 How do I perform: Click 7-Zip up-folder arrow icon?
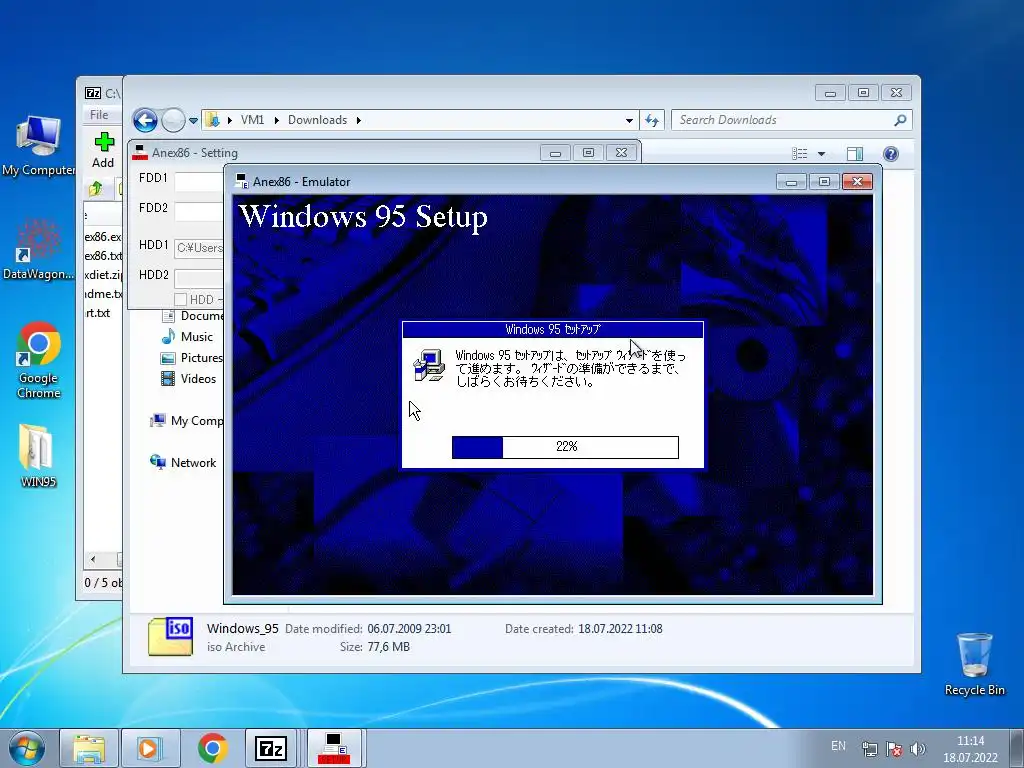point(95,189)
